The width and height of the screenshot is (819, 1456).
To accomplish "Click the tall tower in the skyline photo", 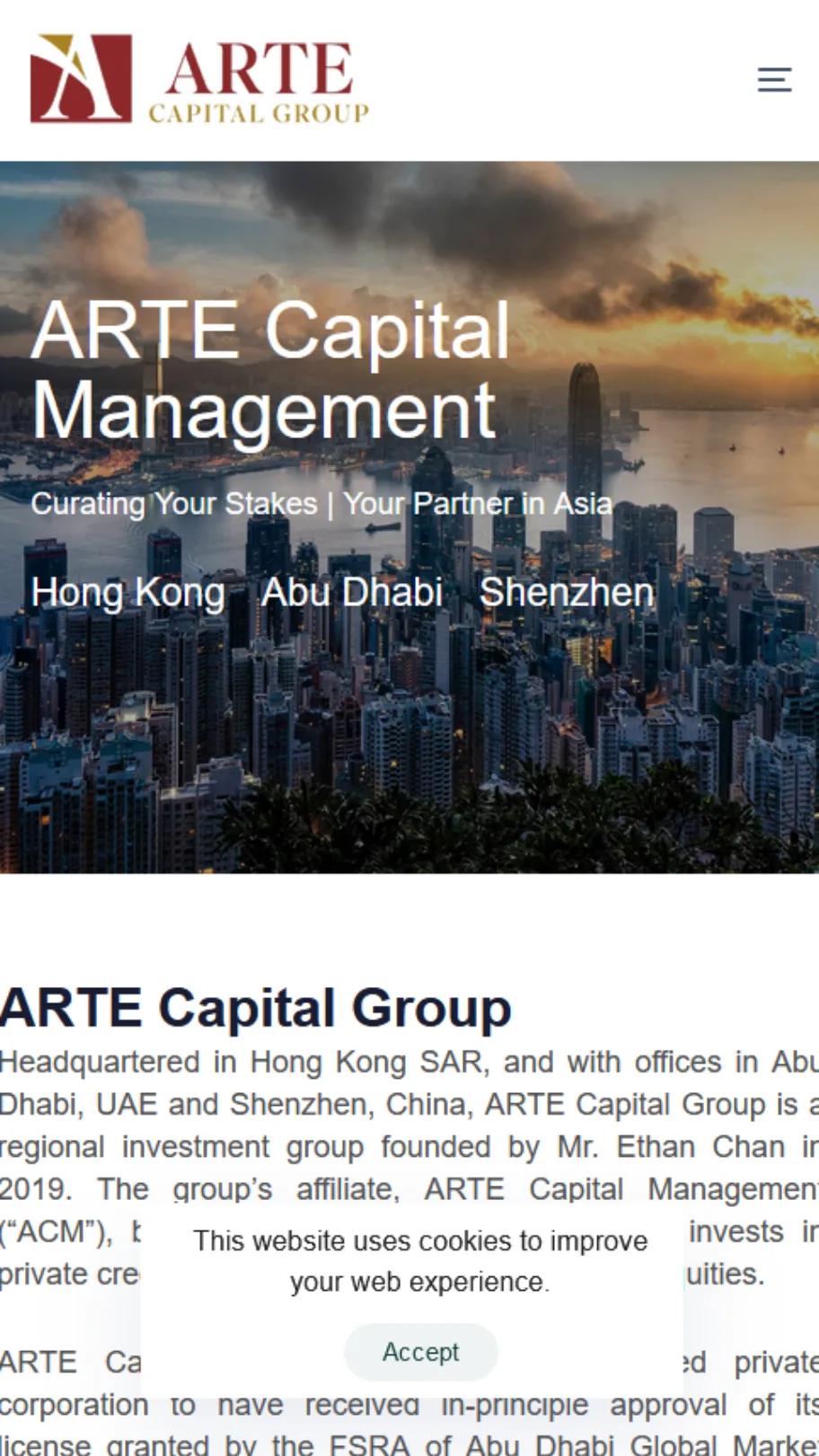I will coord(584,449).
